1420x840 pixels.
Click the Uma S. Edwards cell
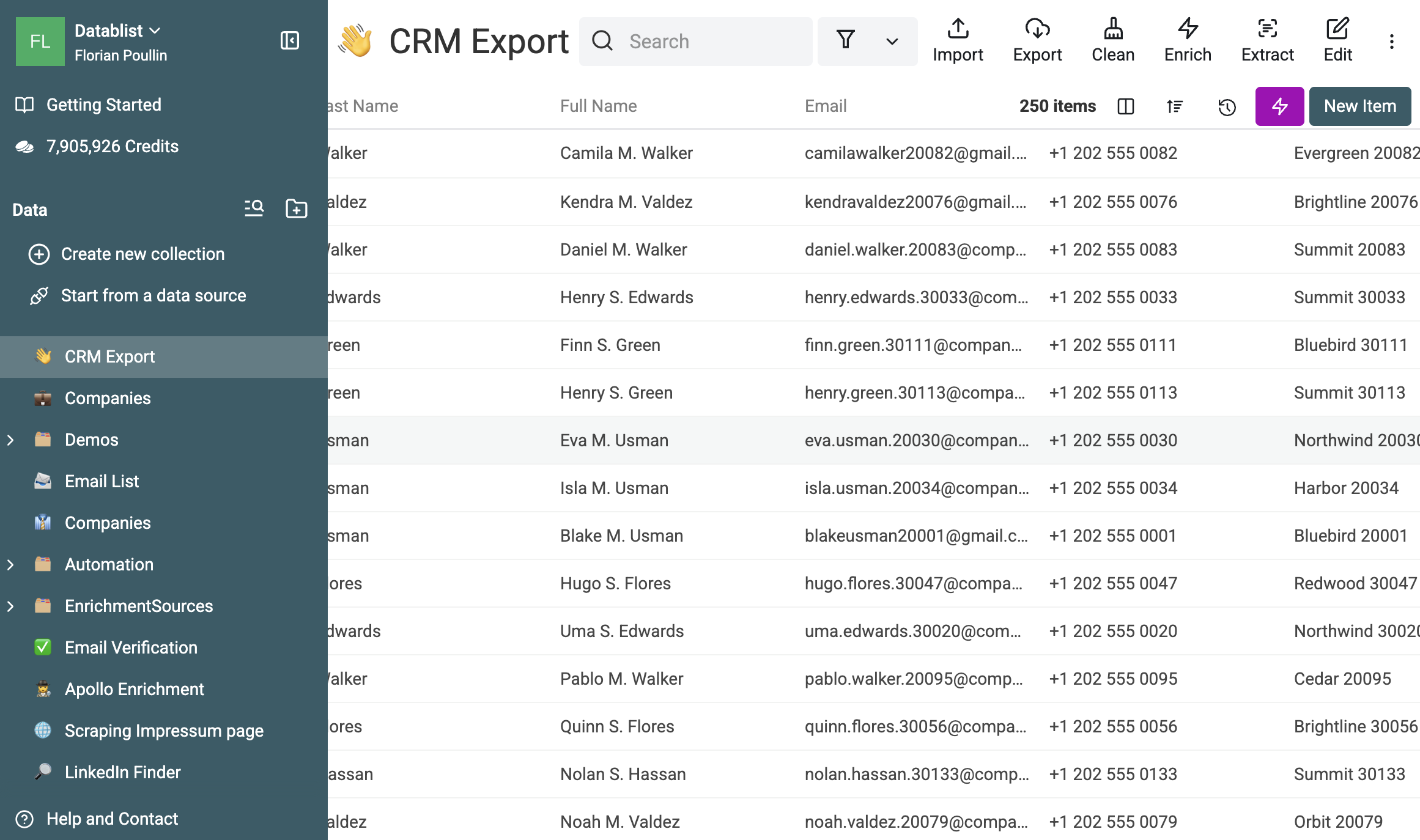(x=622, y=631)
